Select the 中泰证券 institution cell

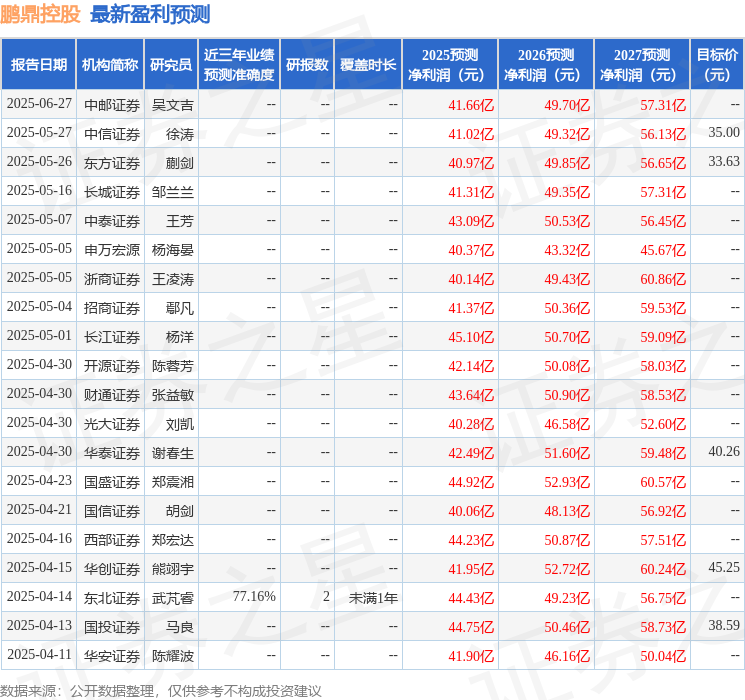point(112,221)
